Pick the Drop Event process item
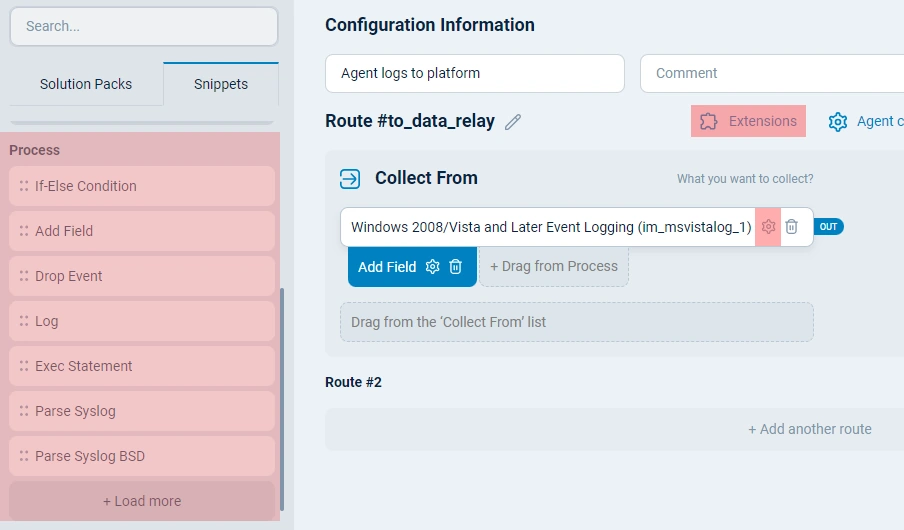 [x=142, y=276]
